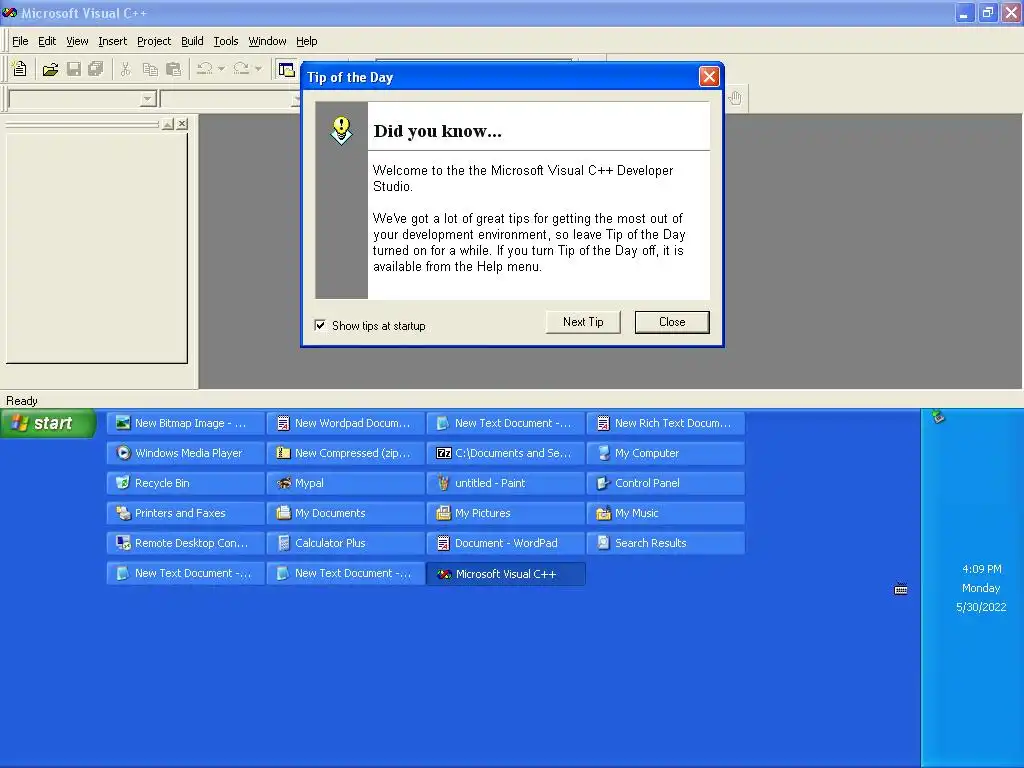Click the Close button in tip dialog
1024x768 pixels.
tap(672, 322)
